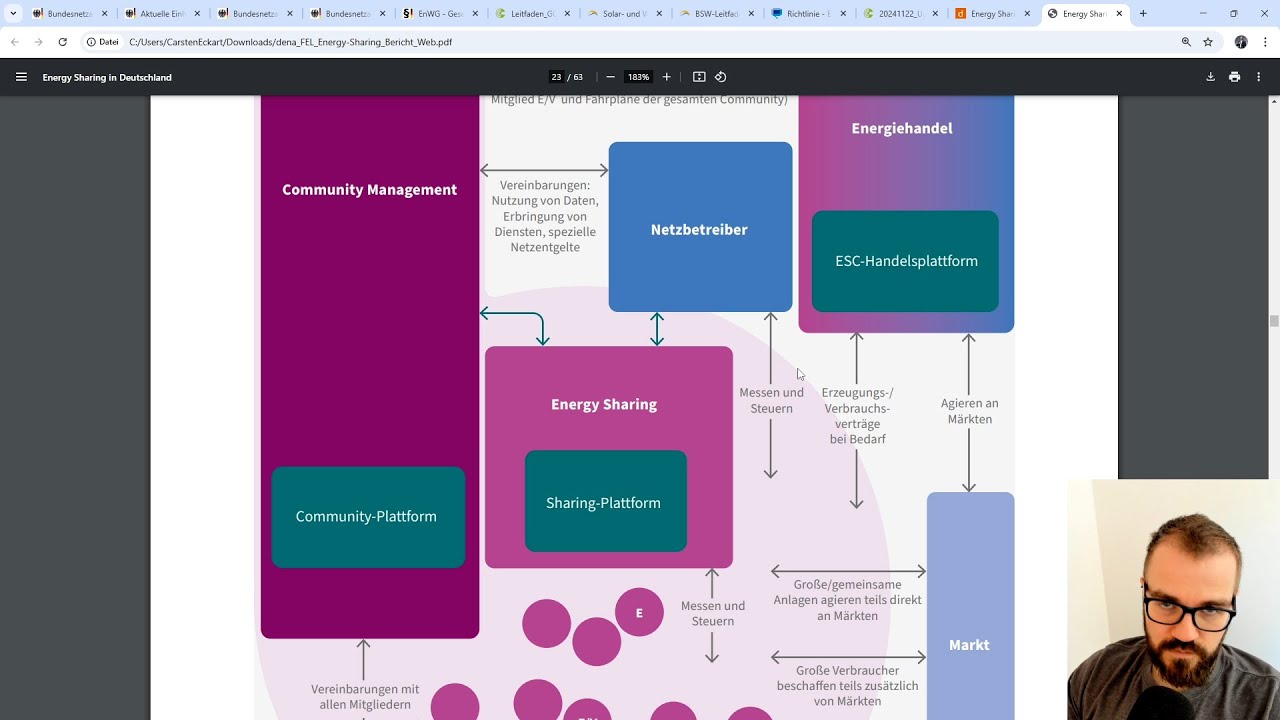Click the circle labeled E
Screen dimensions: 1280x720
(x=639, y=612)
